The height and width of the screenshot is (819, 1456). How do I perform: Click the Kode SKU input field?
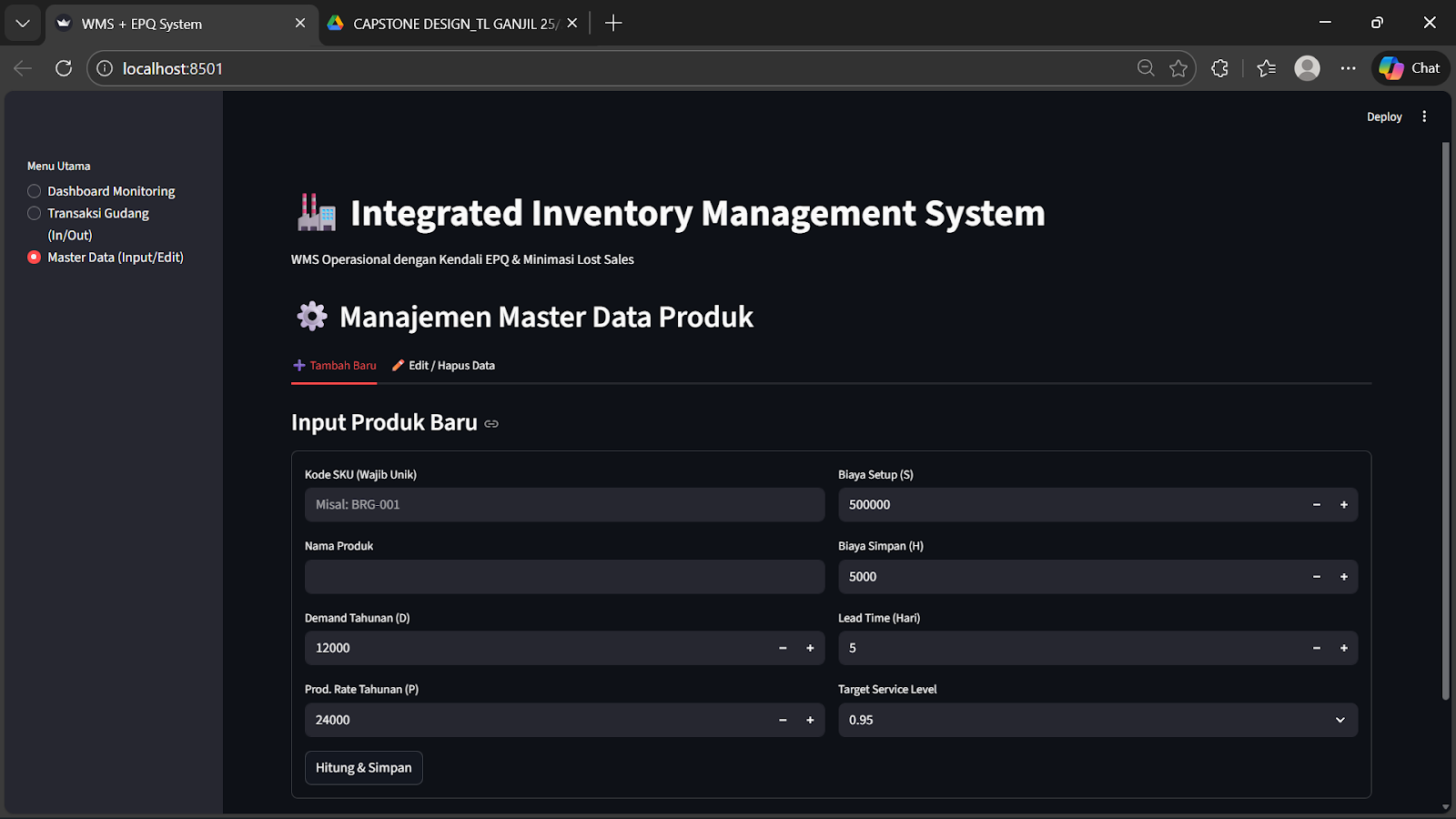pyautogui.click(x=564, y=505)
